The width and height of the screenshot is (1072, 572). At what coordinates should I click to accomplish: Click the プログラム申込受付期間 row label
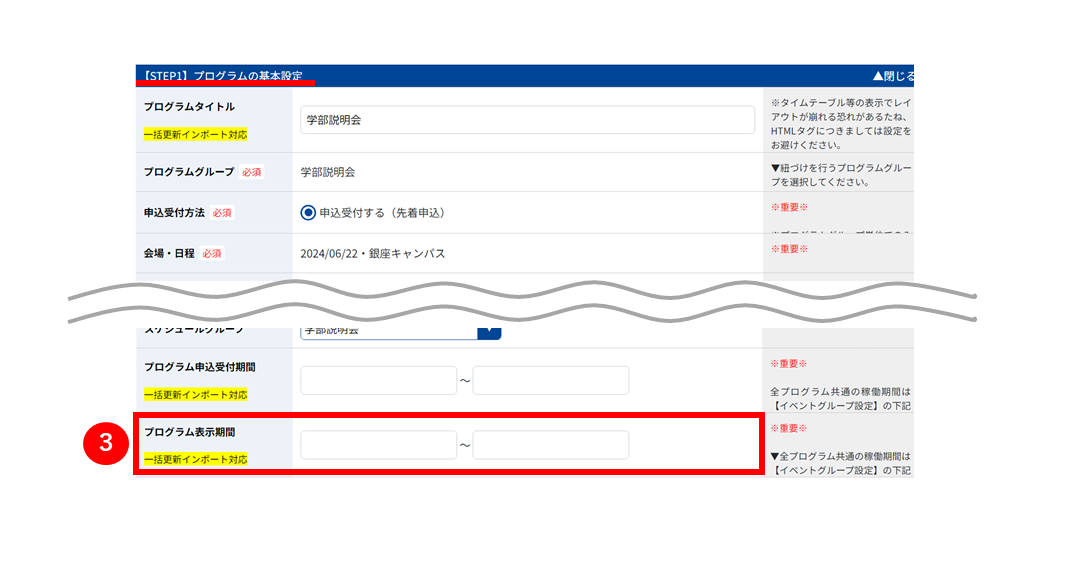point(200,367)
